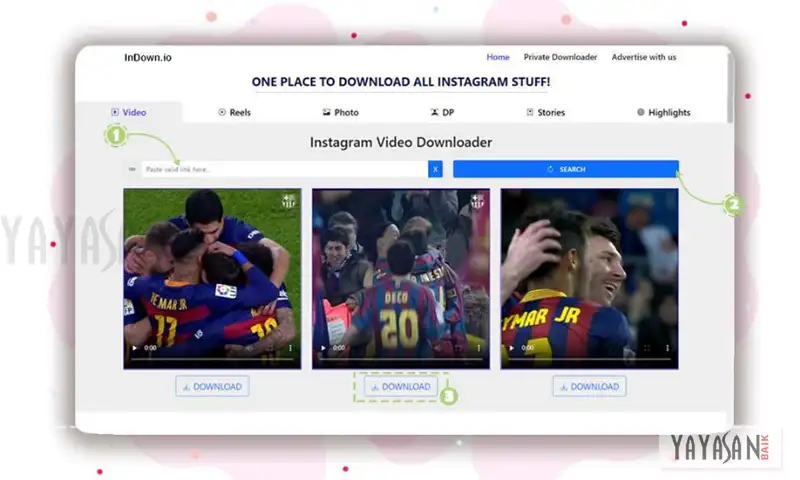Click the Home navigation link
Screen dimensions: 800x480
(x=498, y=57)
